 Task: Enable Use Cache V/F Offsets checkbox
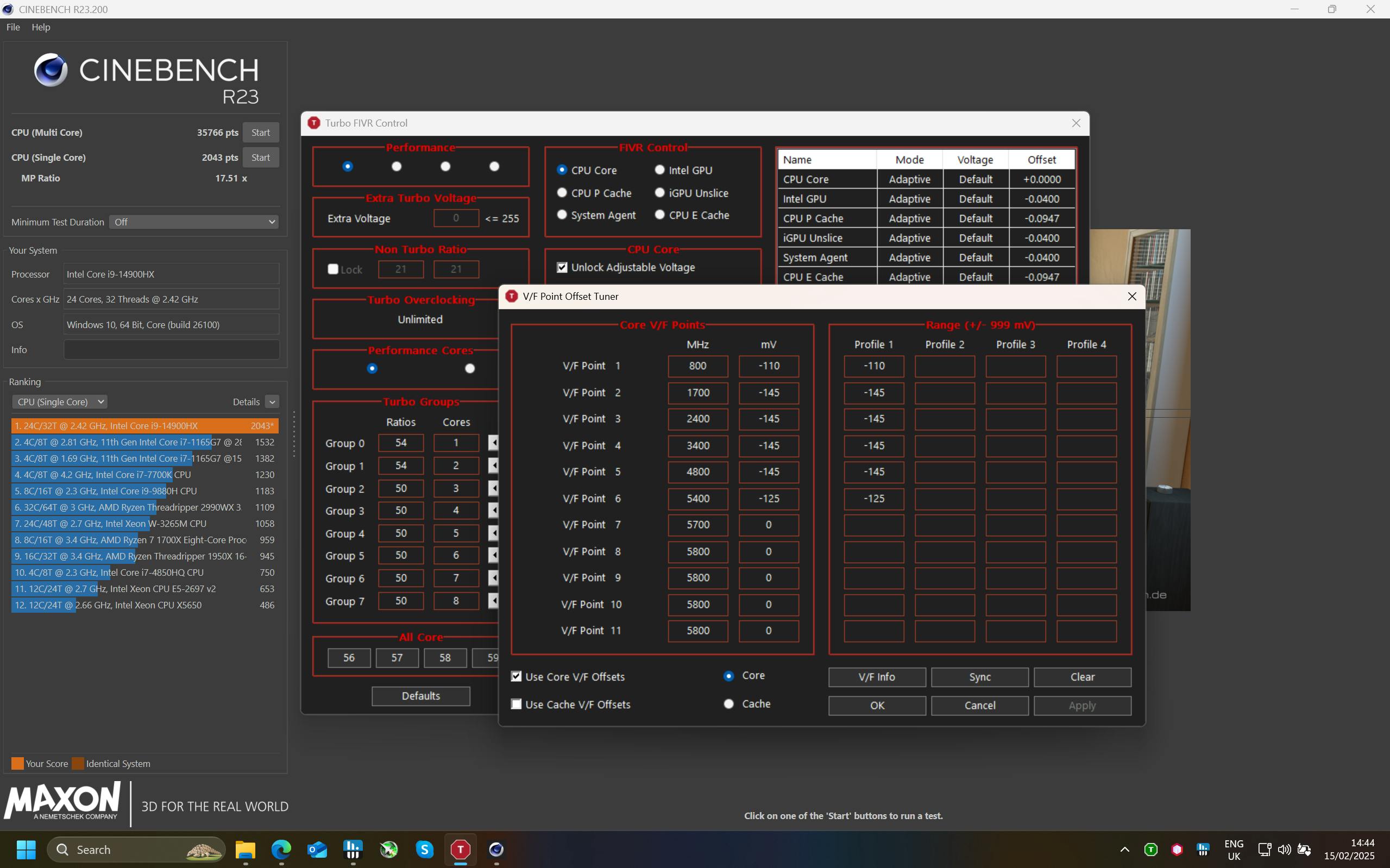click(x=517, y=704)
